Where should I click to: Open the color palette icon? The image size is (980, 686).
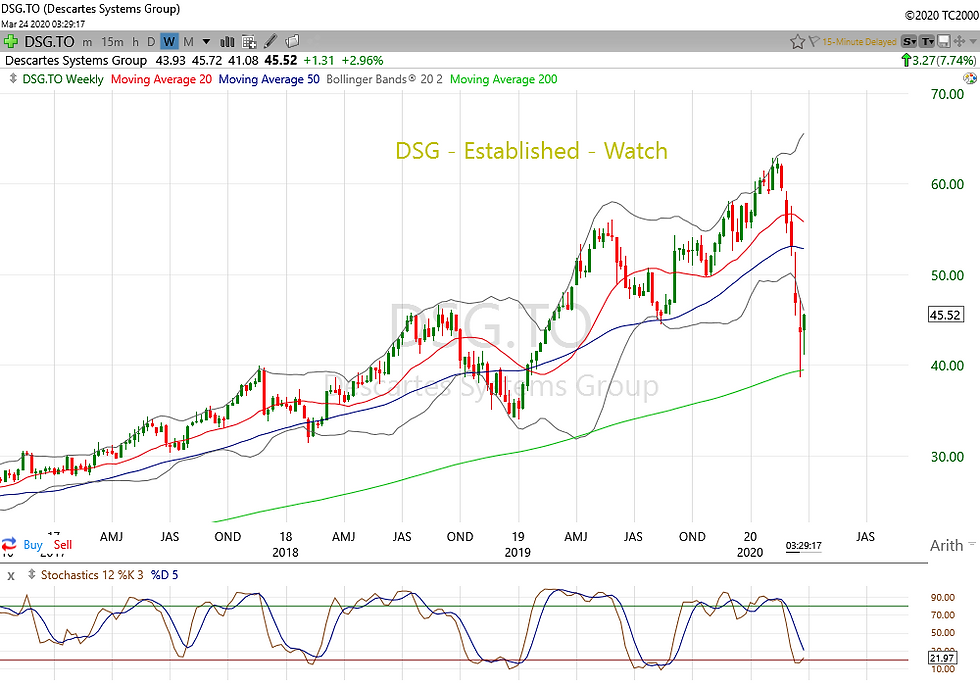point(970,78)
